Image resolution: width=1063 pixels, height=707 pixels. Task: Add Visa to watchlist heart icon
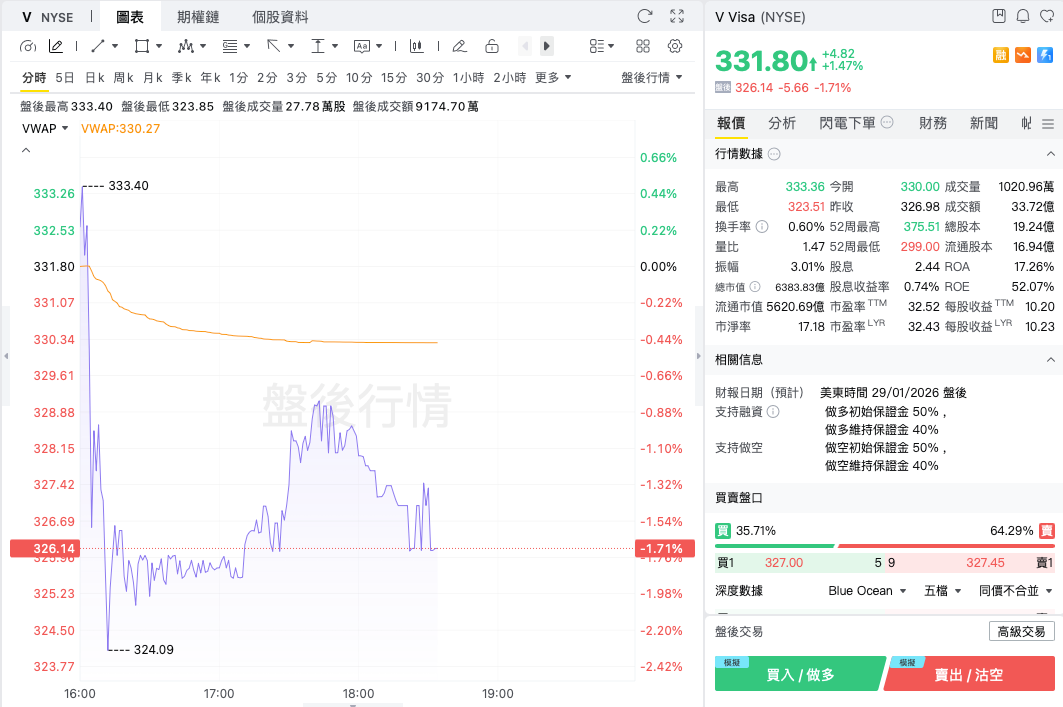(1046, 16)
